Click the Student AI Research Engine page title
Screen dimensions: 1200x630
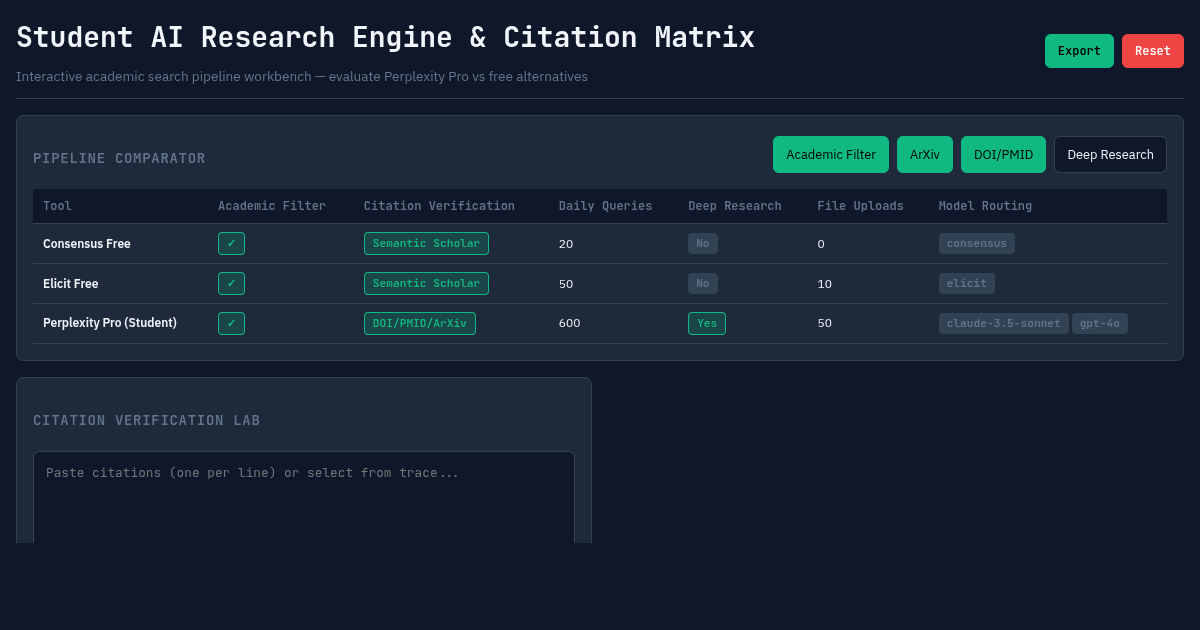pyautogui.click(x=385, y=37)
